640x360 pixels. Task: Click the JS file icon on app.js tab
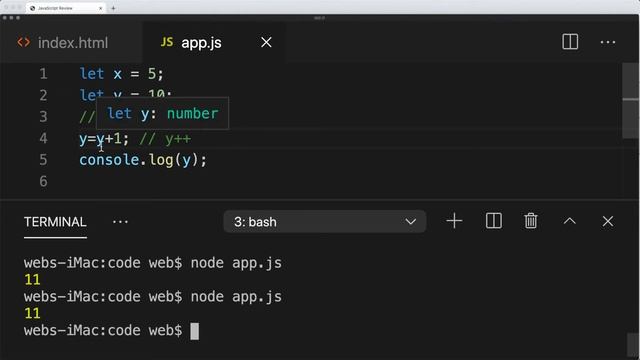click(x=167, y=42)
